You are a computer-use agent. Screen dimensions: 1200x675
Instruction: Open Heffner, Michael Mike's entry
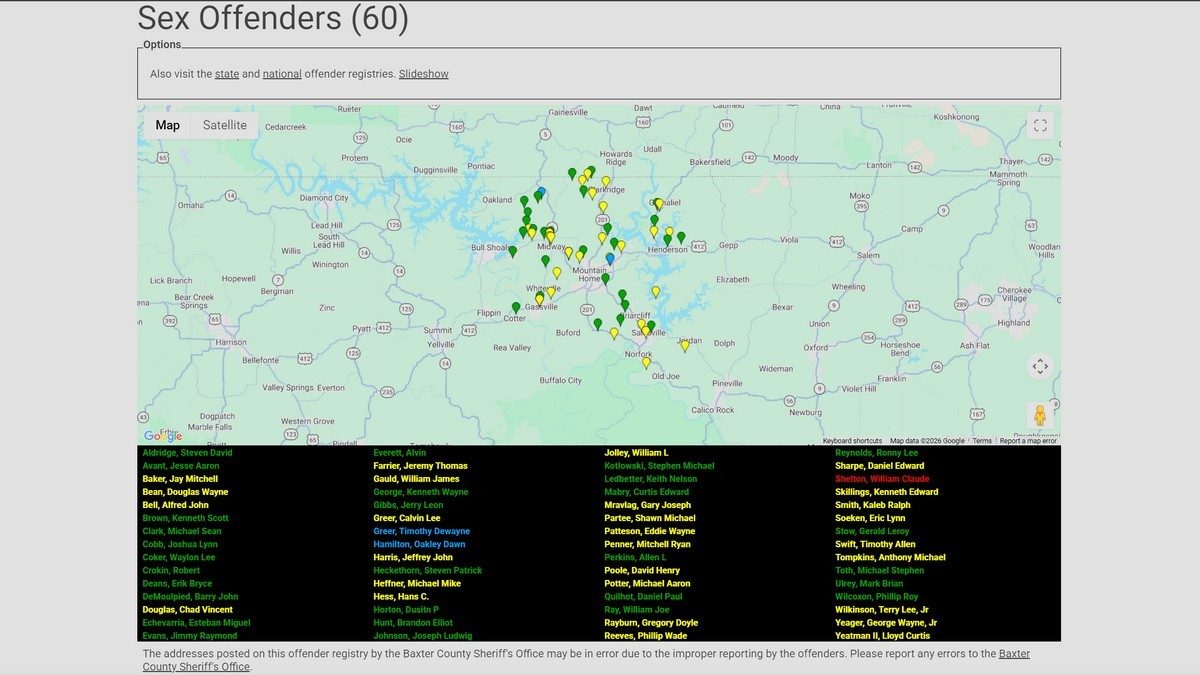tap(417, 583)
